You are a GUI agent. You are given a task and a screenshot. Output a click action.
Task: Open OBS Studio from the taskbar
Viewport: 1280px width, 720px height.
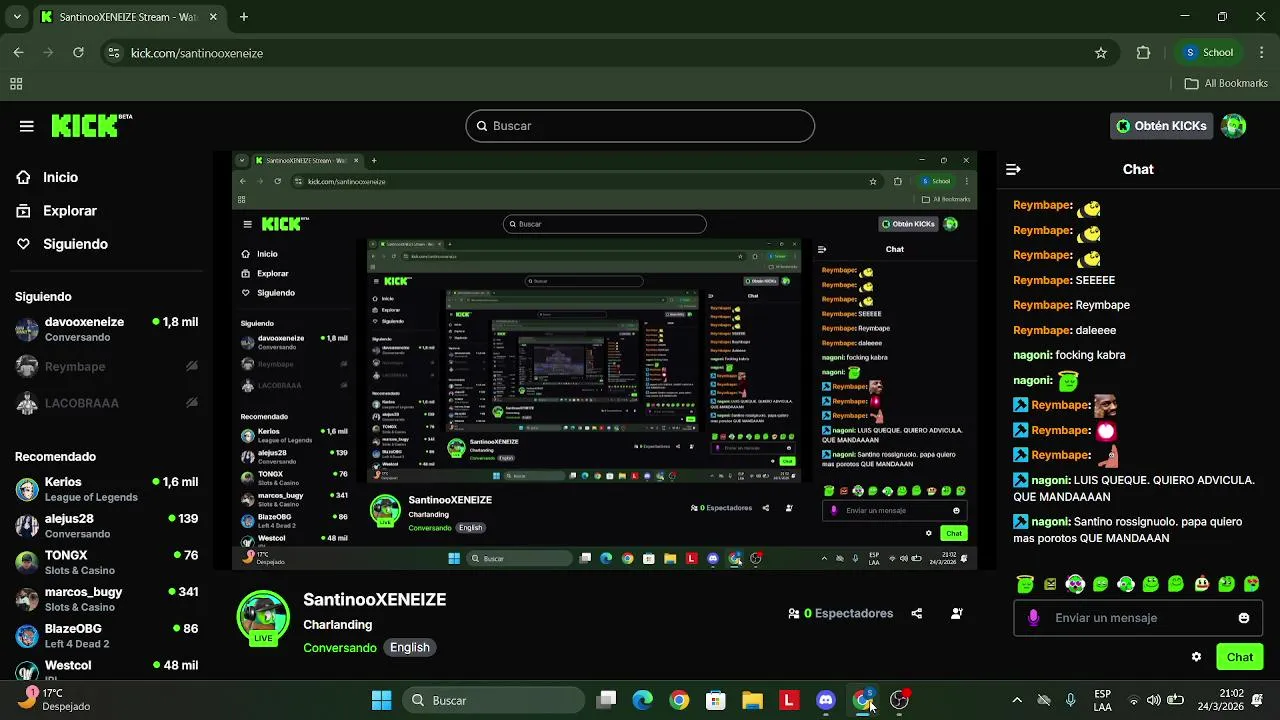coord(899,700)
